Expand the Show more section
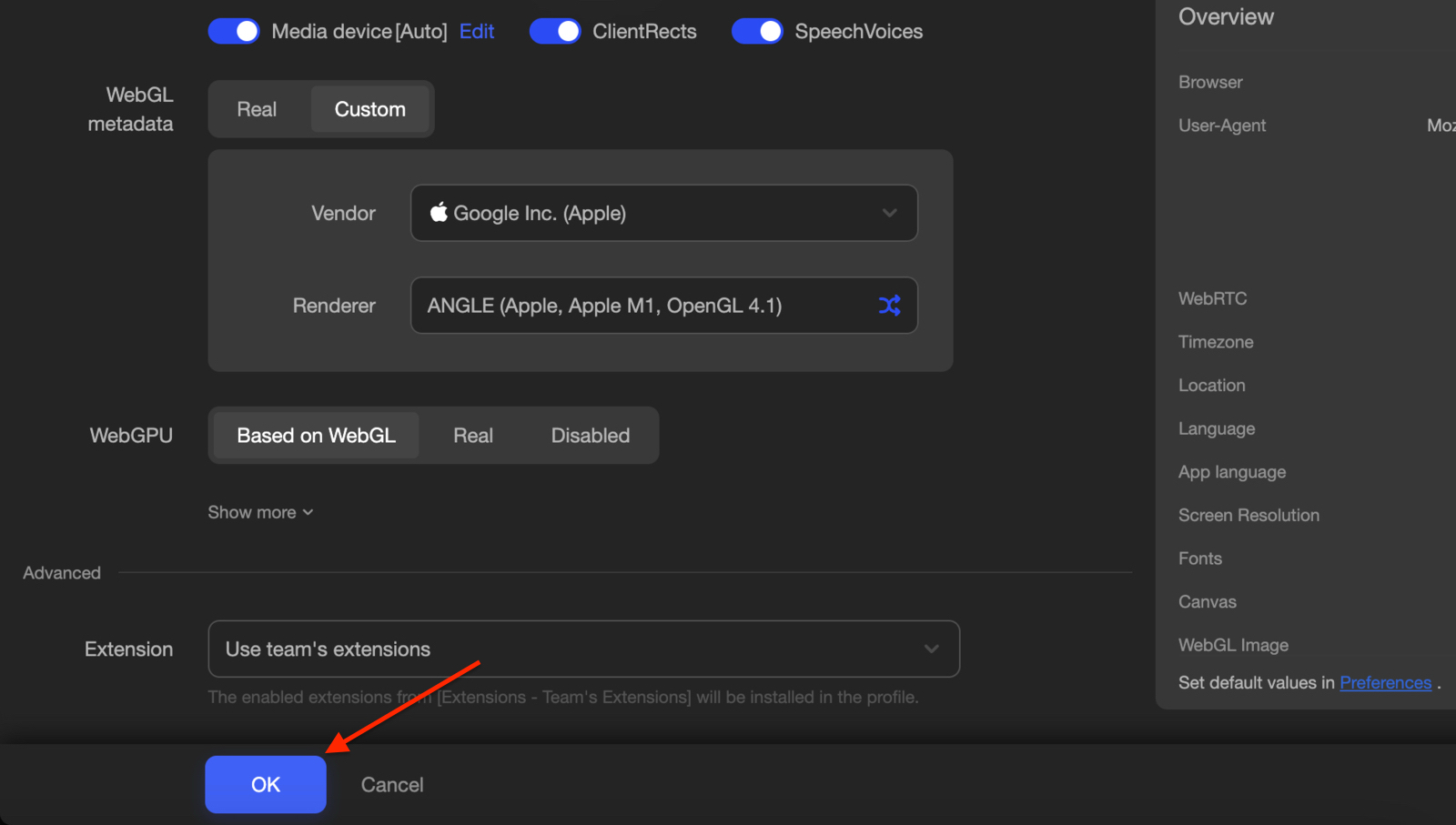This screenshot has height=825, width=1456. pos(260,512)
